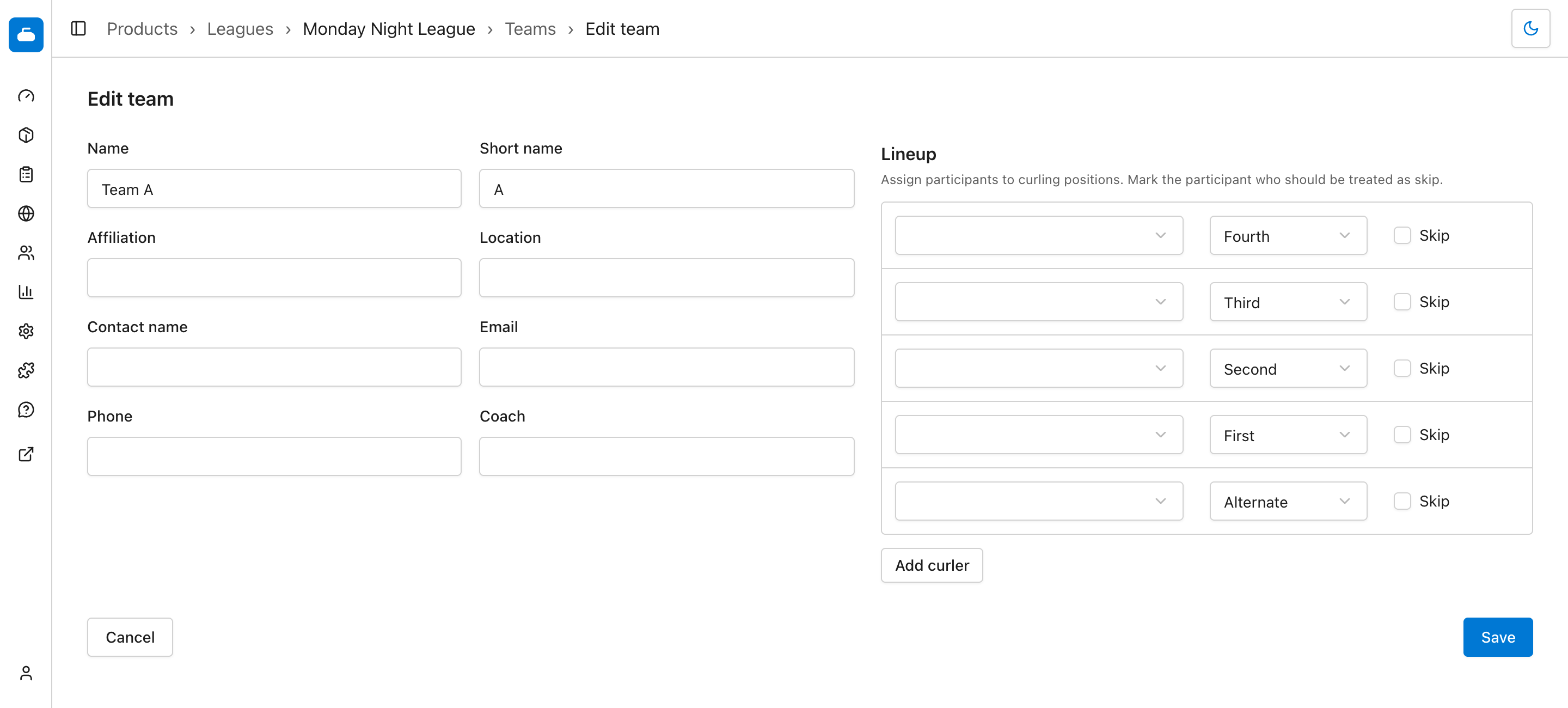Click the Affiliation input field

point(274,278)
